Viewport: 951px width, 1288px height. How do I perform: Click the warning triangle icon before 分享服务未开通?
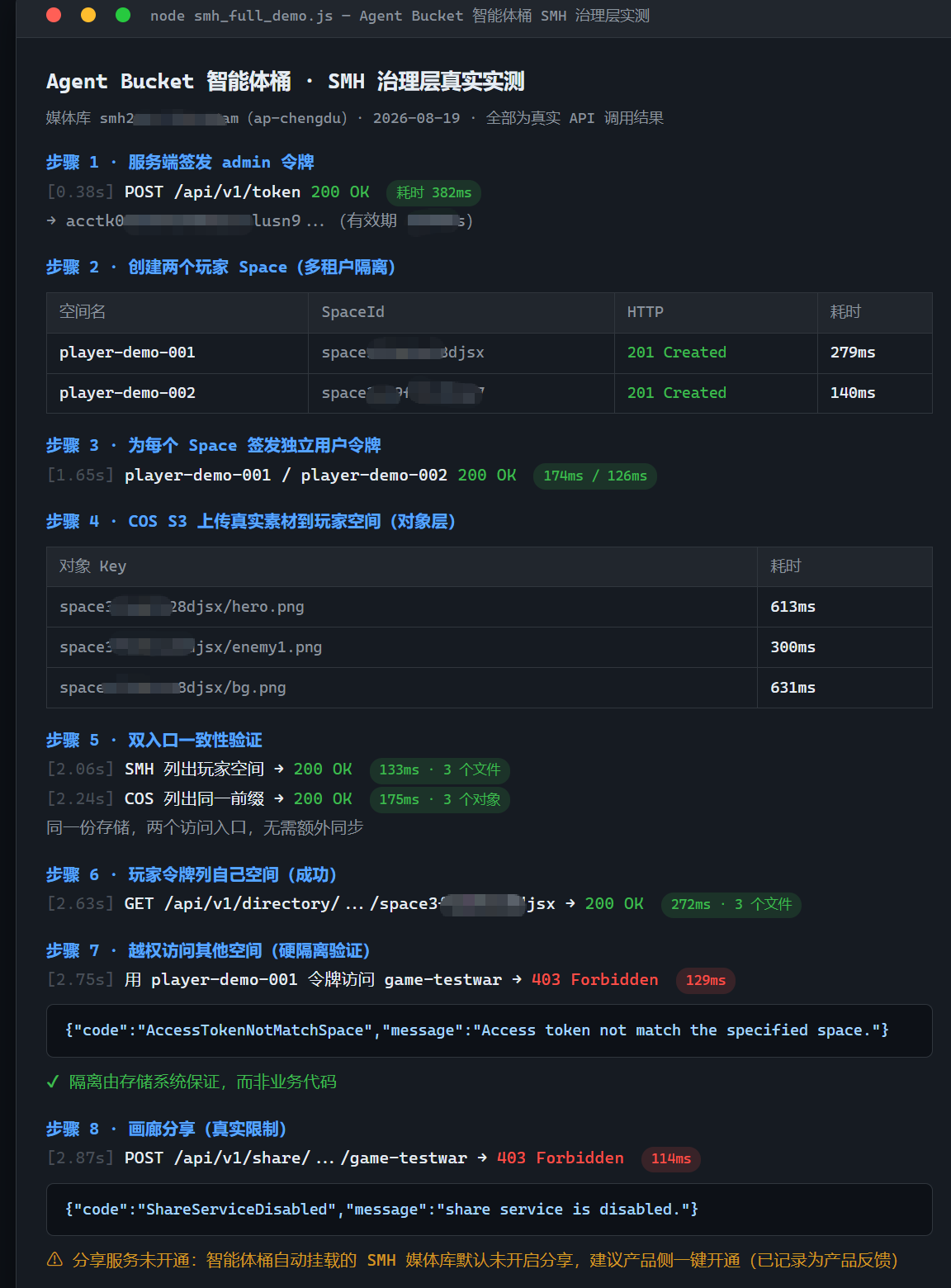coord(54,1260)
